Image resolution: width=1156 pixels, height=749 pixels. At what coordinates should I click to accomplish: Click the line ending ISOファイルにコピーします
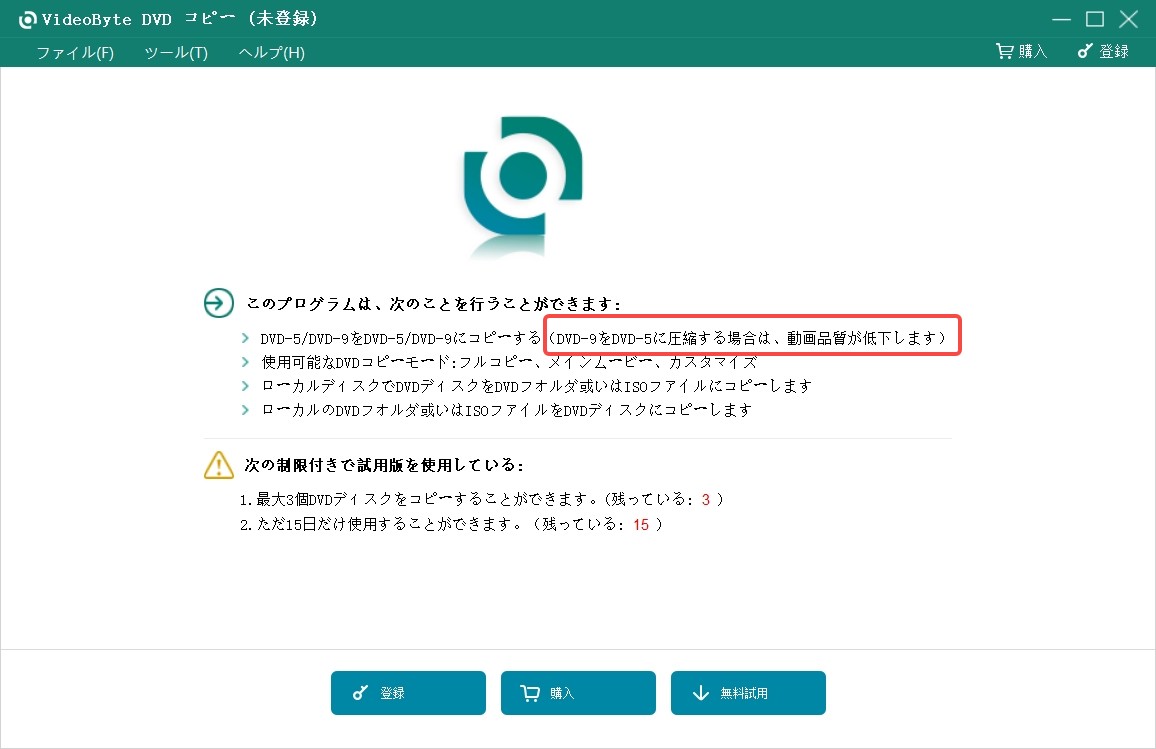pos(536,386)
